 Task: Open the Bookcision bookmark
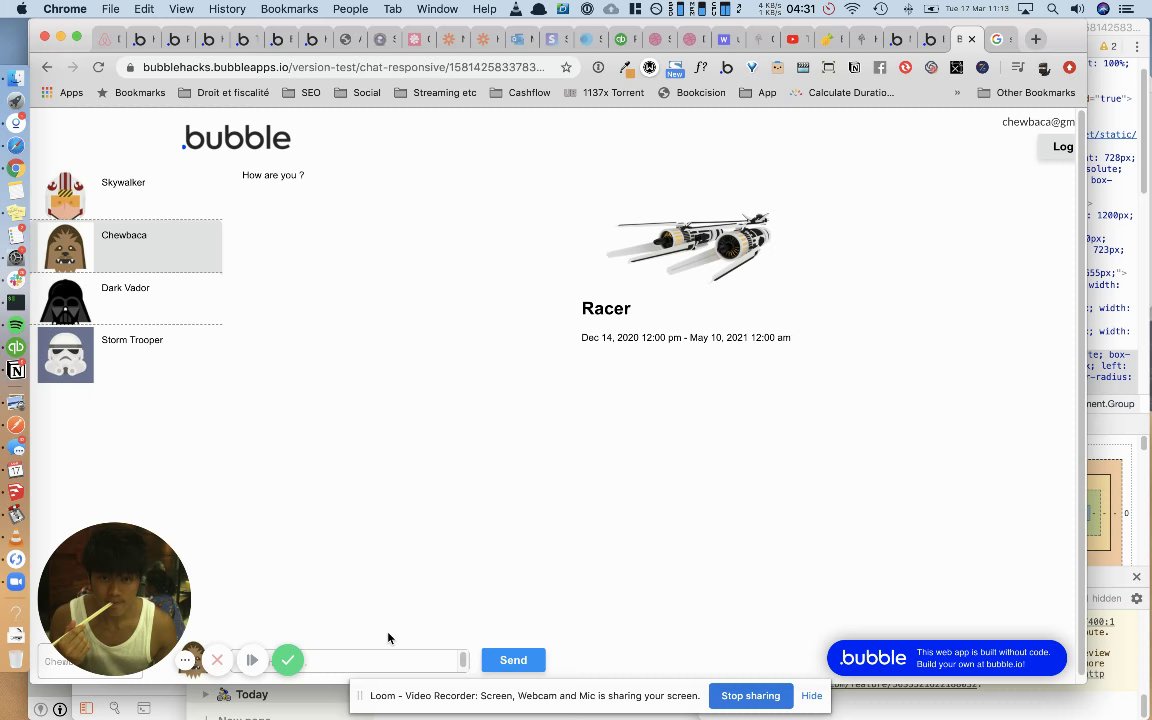point(692,93)
